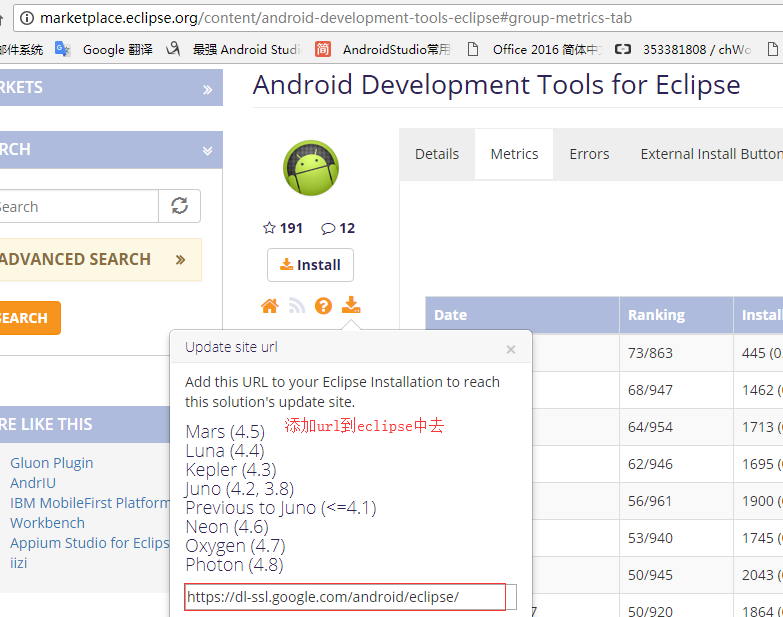Screen dimensions: 783x617
Task: Switch to the Details tab
Action: [x=437, y=154]
